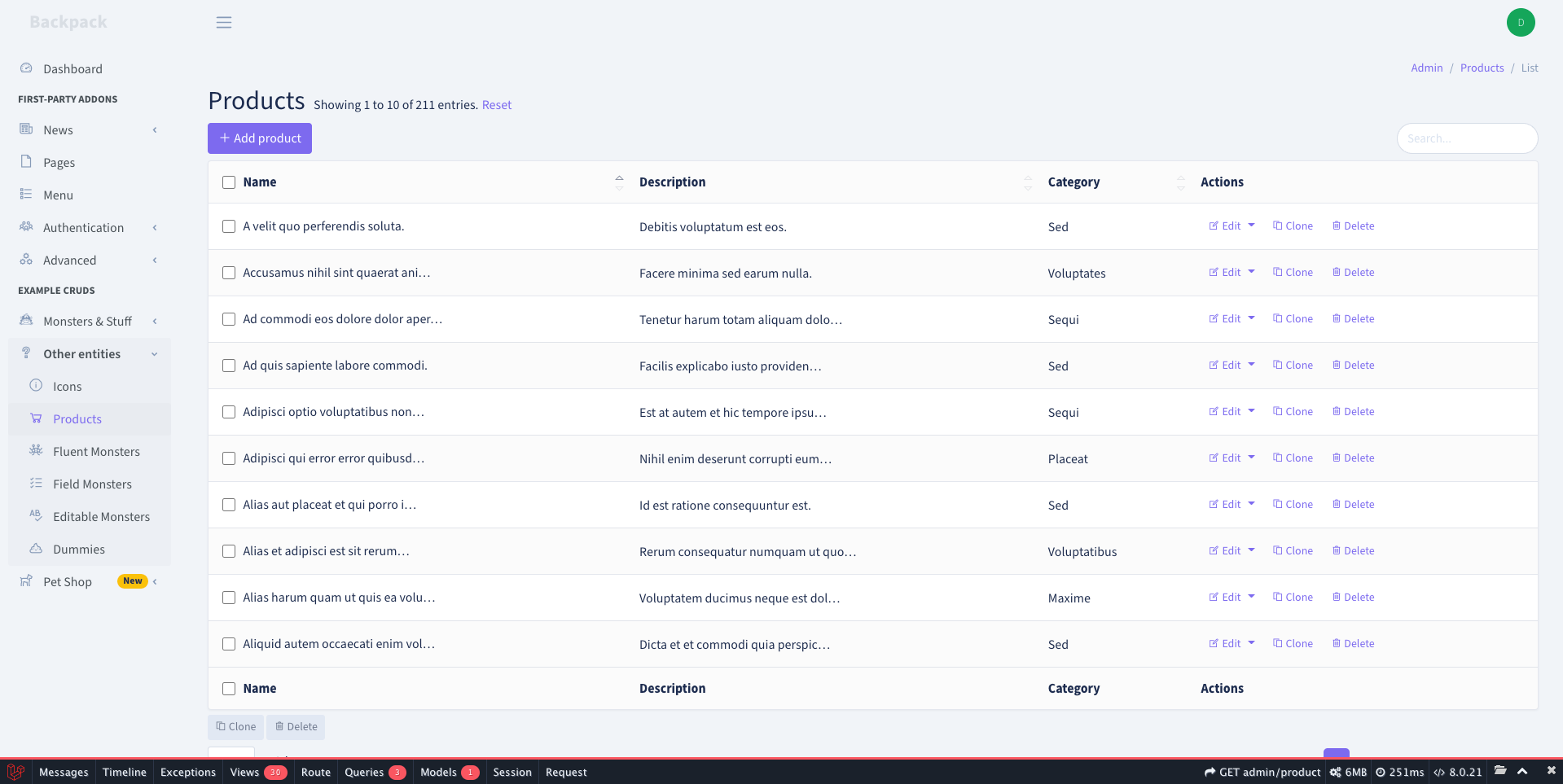The height and width of the screenshot is (784, 1563).
Task: Open Admin breadcrumb link
Action: click(1427, 68)
